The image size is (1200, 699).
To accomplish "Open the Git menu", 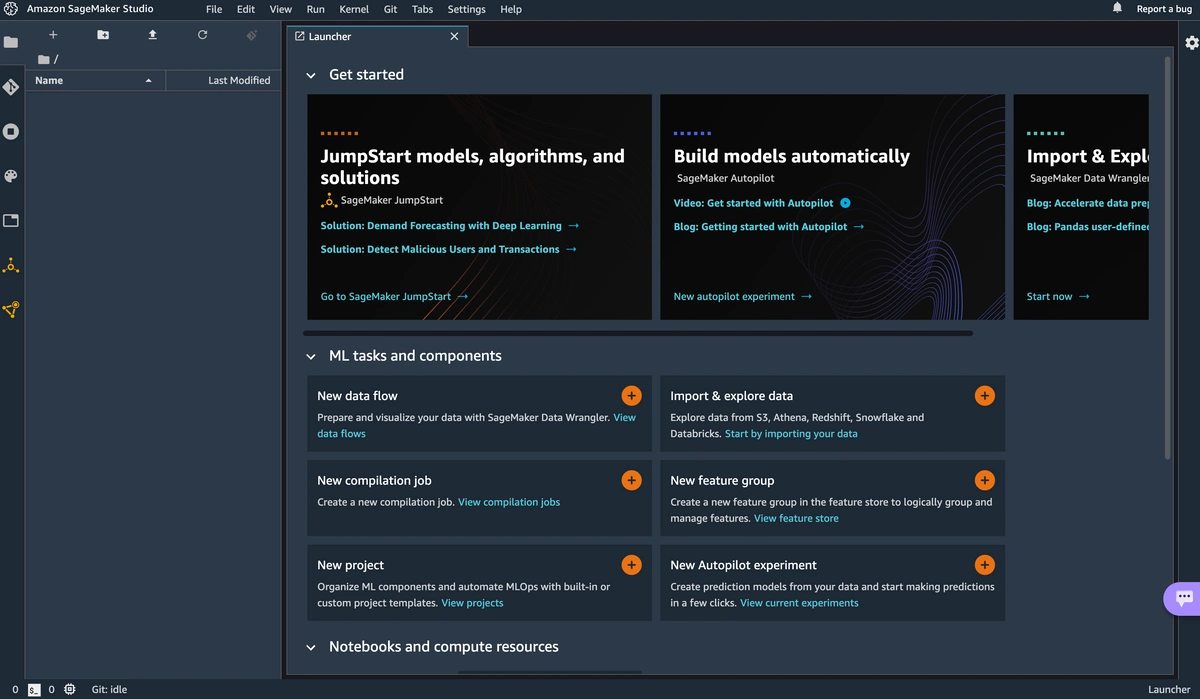I will 391,9.
